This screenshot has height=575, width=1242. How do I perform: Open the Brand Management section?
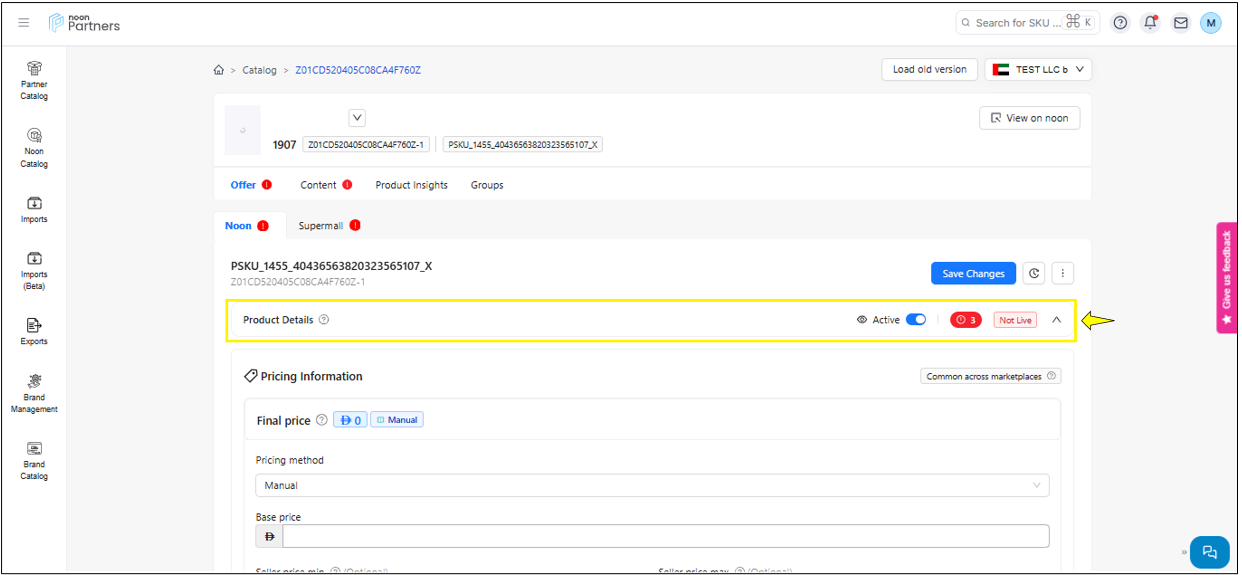pos(34,393)
